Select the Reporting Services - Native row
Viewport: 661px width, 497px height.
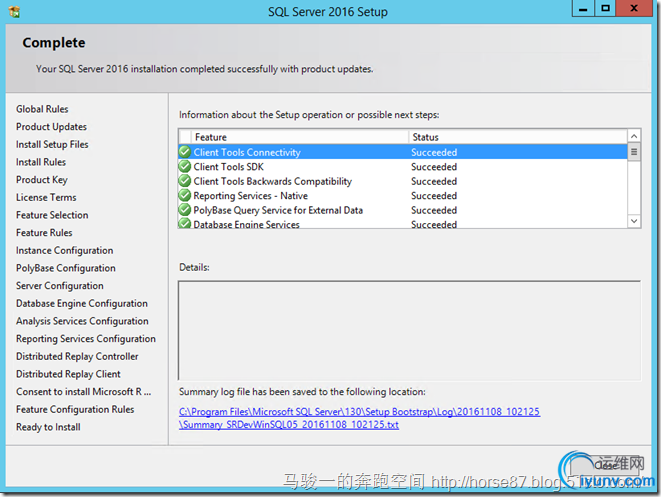tap(403, 196)
